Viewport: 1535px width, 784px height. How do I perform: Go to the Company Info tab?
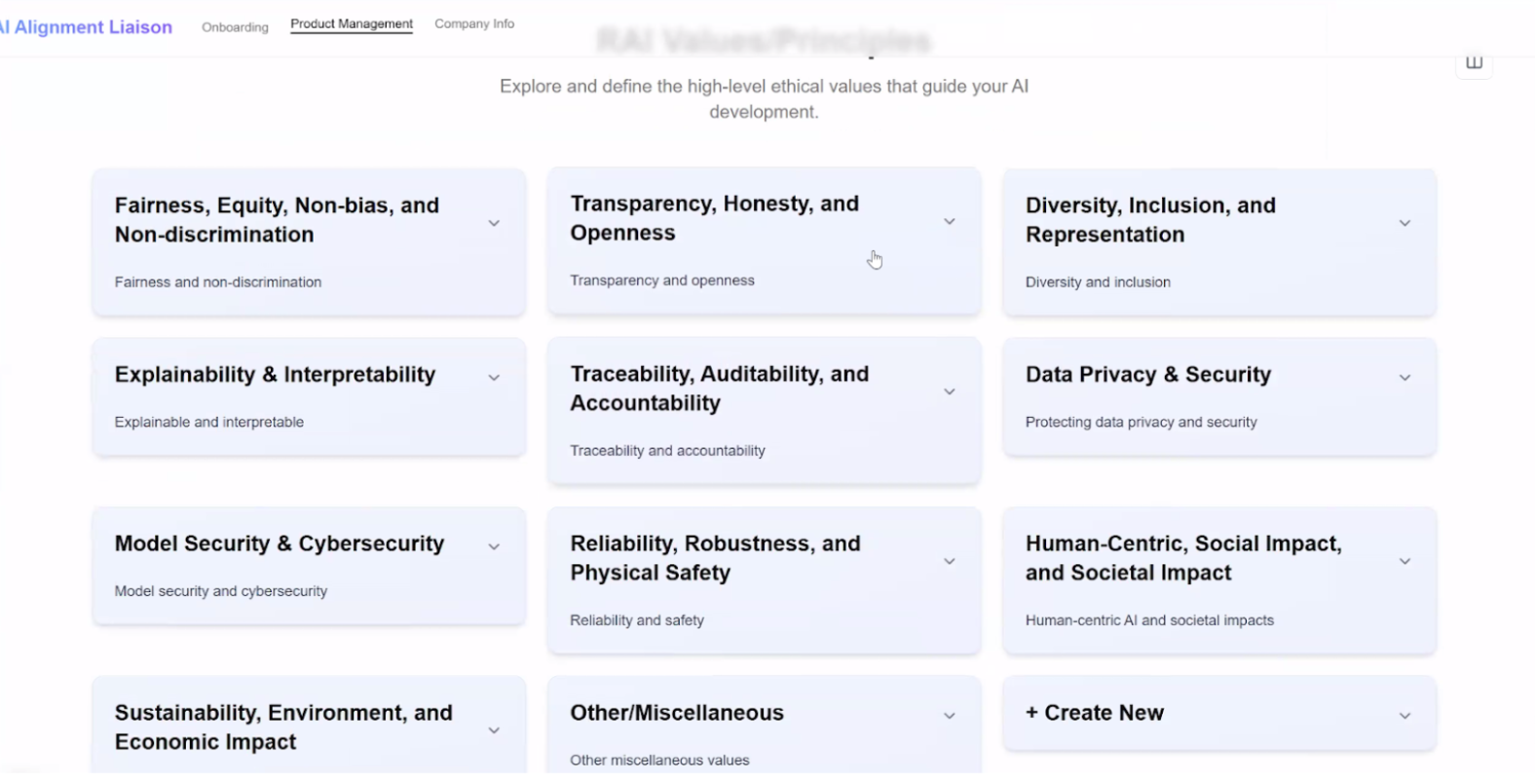pyautogui.click(x=474, y=23)
